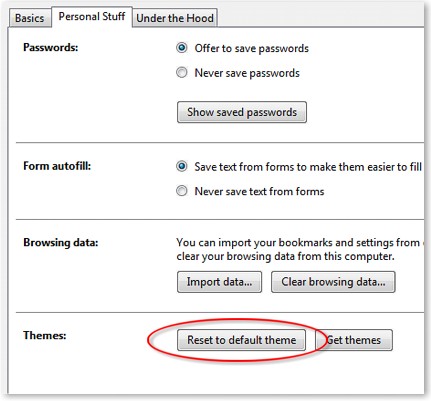Open the Under the Hood tab
This screenshot has height=401, width=431.
175,18
